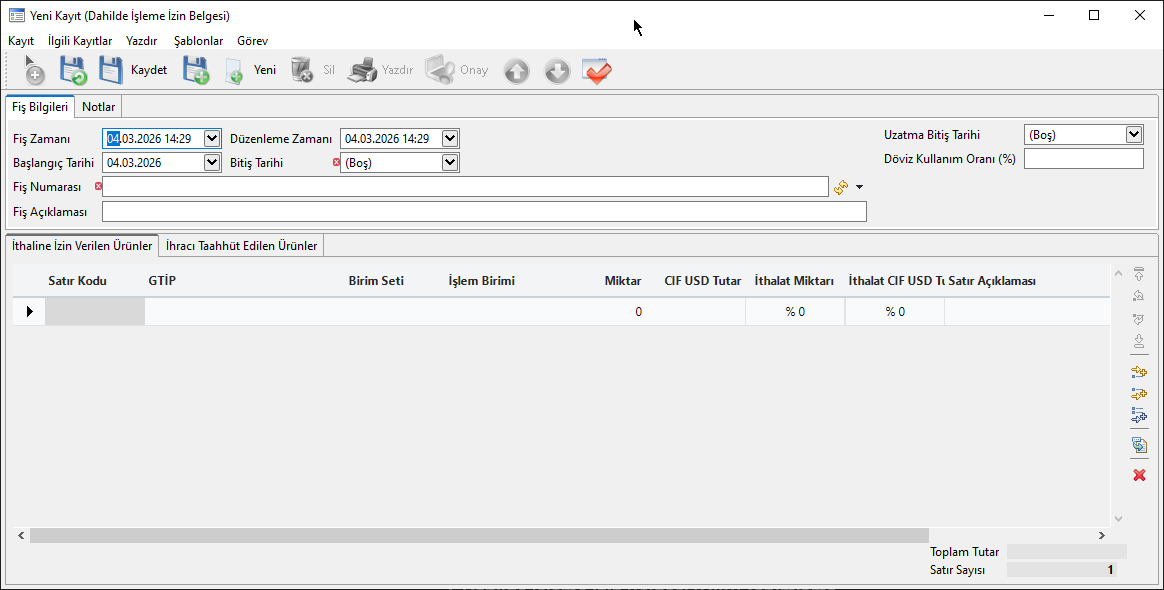Click the top yellow add-row icon
Viewport: 1164px width, 590px height.
click(1138, 372)
